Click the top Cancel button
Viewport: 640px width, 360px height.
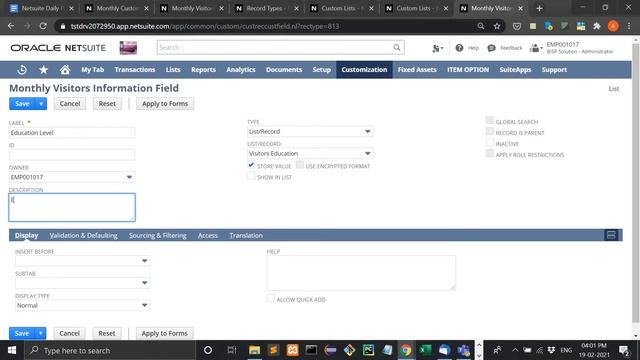[x=70, y=104]
